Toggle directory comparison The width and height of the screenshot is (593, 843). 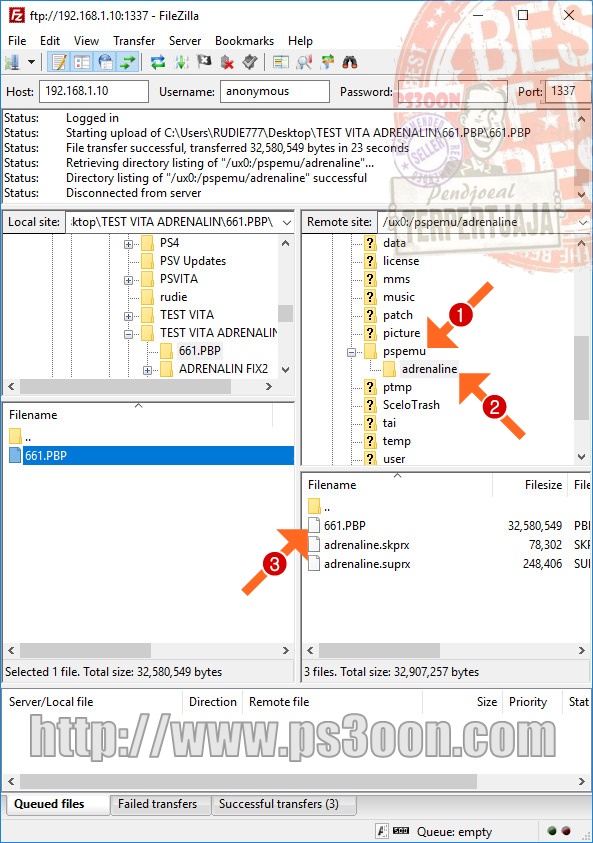pyautogui.click(x=304, y=62)
